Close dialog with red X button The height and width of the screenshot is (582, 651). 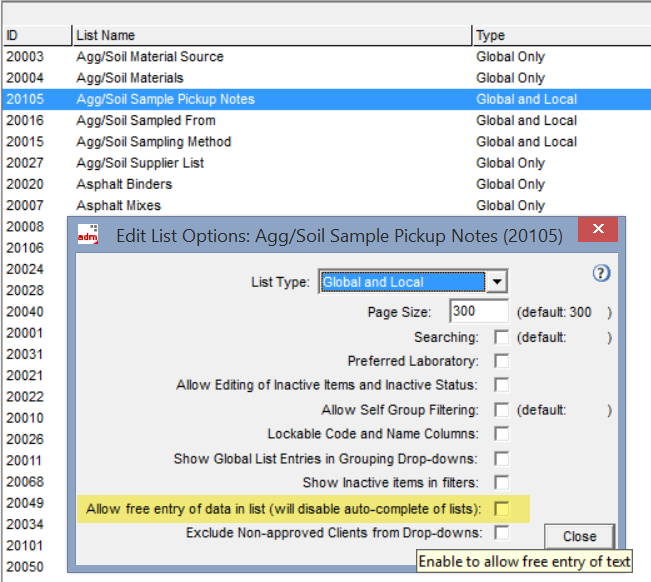click(598, 231)
